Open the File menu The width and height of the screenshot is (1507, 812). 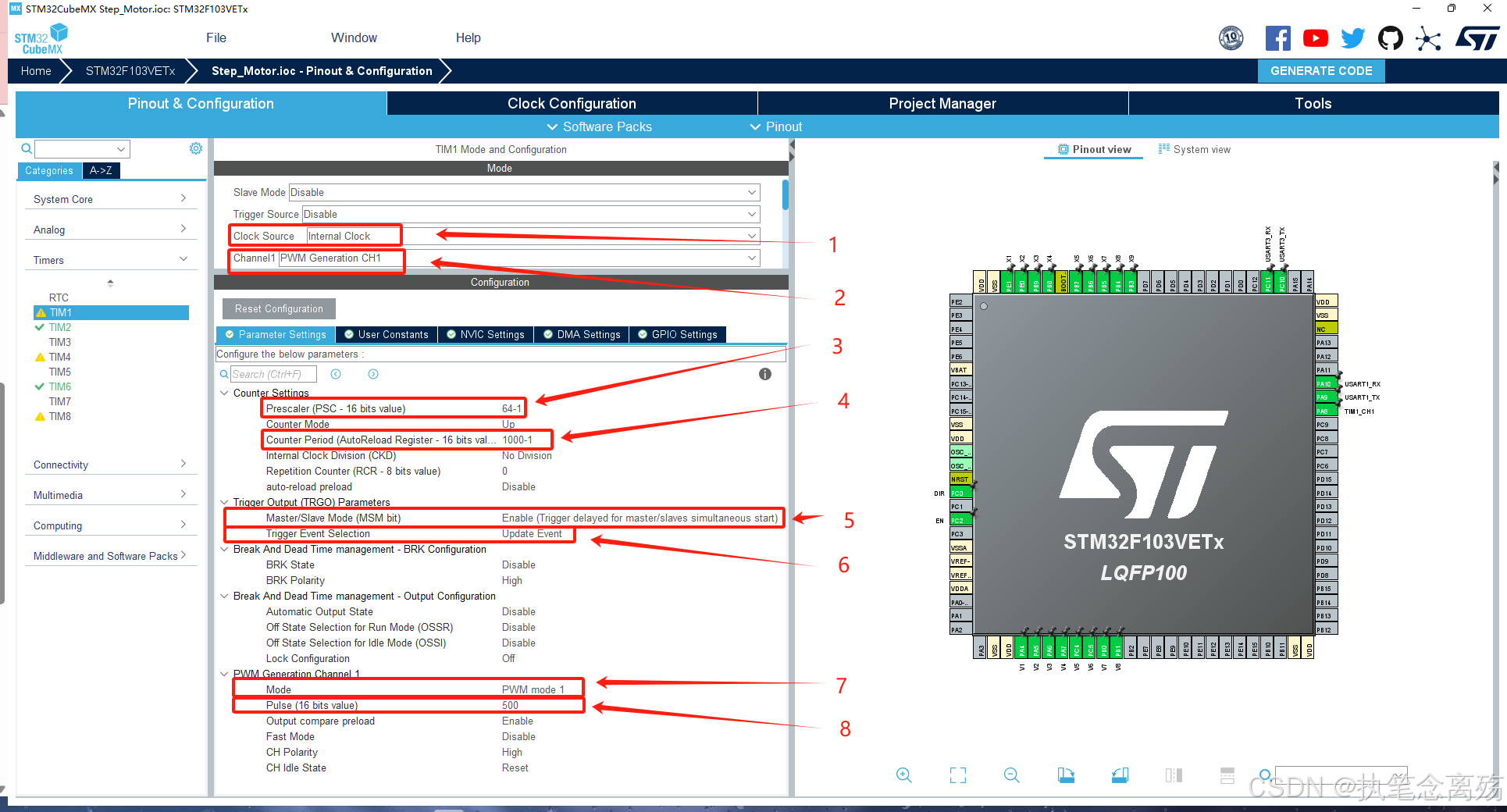[216, 37]
